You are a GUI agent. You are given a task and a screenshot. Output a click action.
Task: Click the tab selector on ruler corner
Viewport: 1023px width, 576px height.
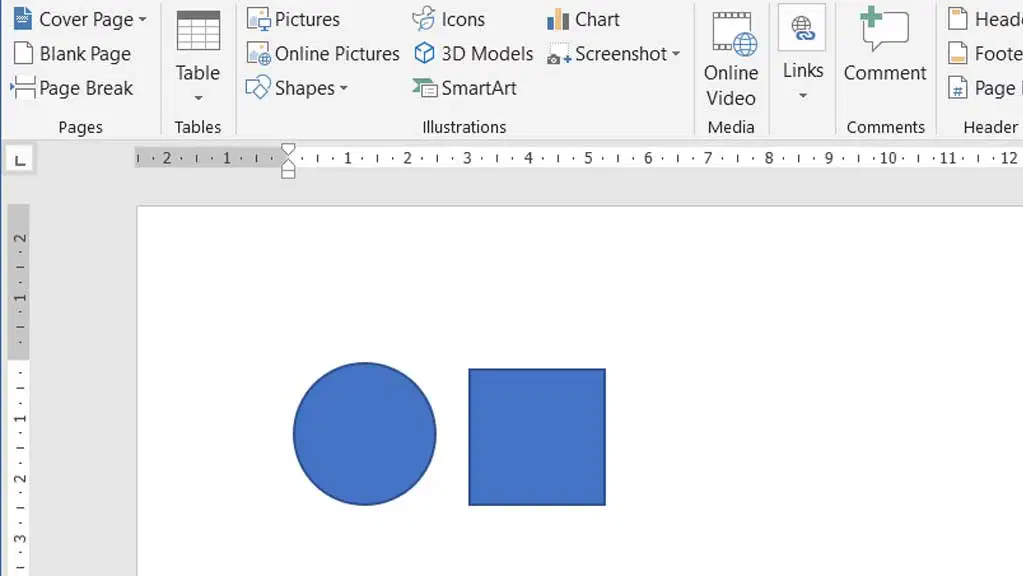click(x=20, y=160)
